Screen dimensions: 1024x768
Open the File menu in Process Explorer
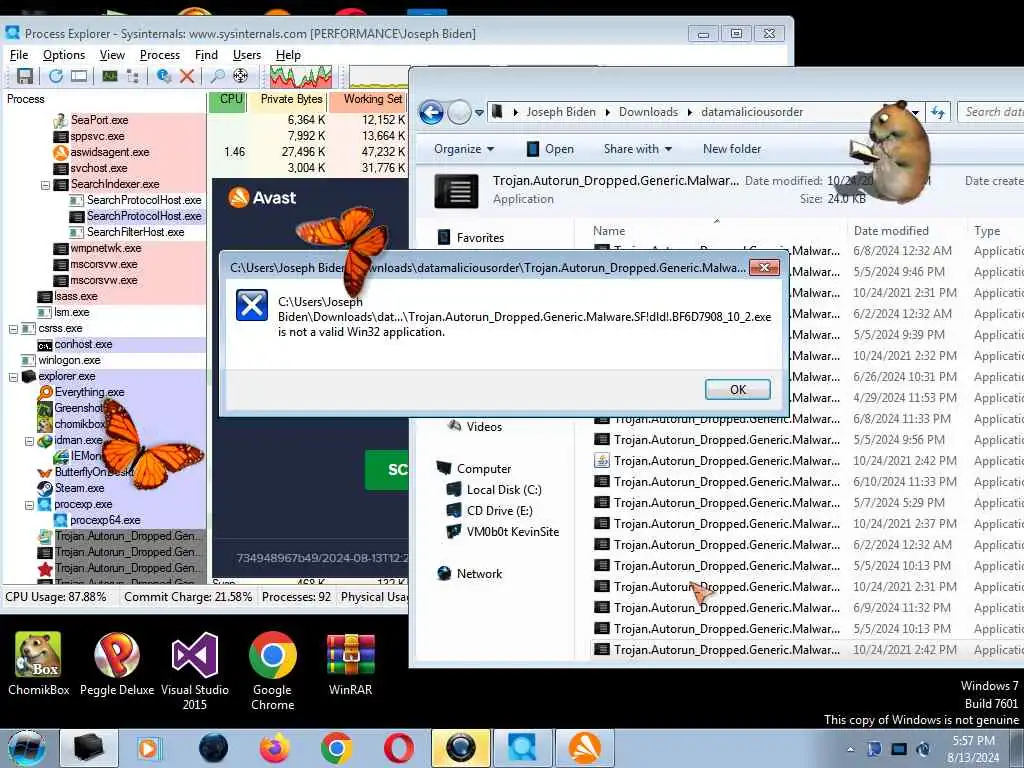pyautogui.click(x=19, y=55)
